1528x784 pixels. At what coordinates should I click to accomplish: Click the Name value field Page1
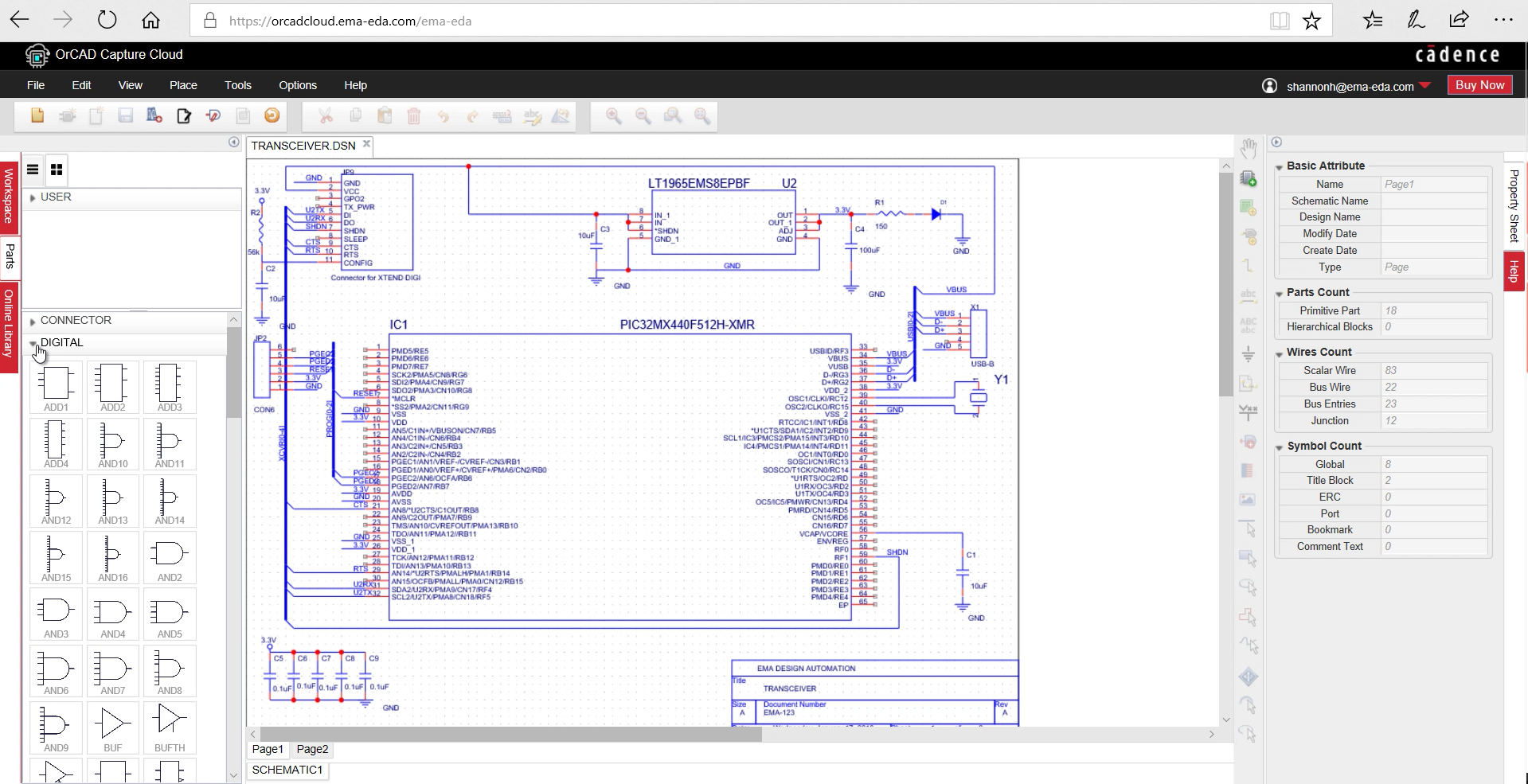click(1434, 185)
